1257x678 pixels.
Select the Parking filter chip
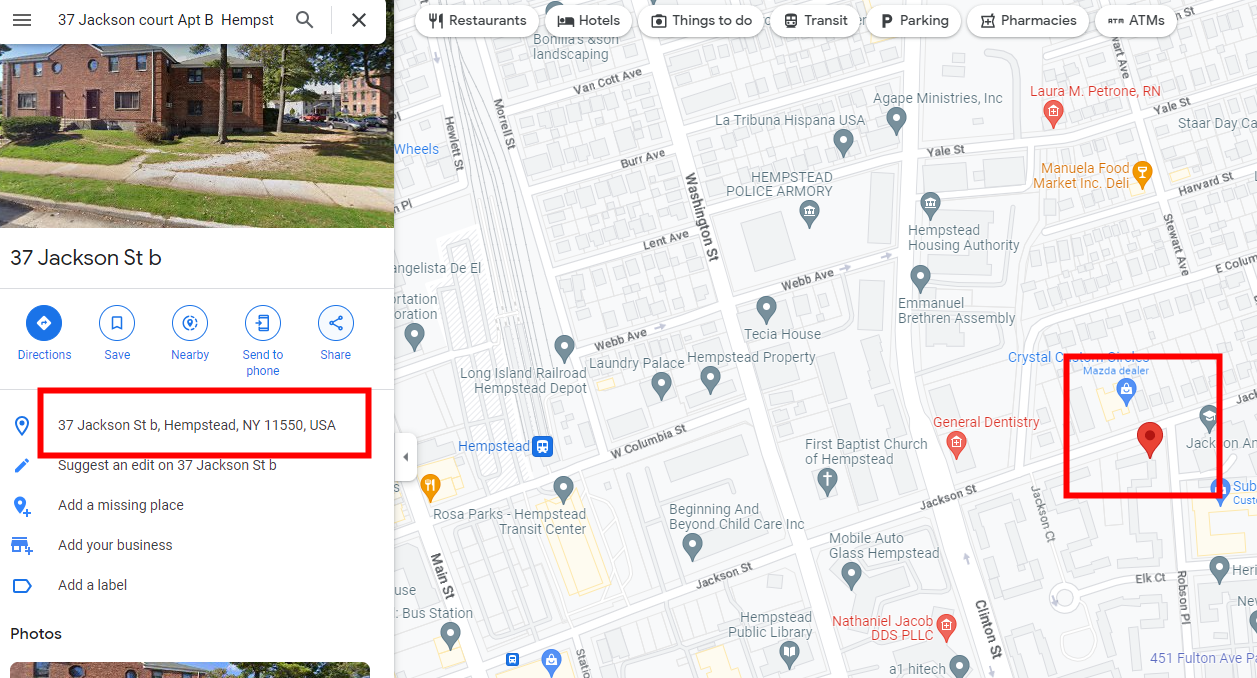pos(914,20)
